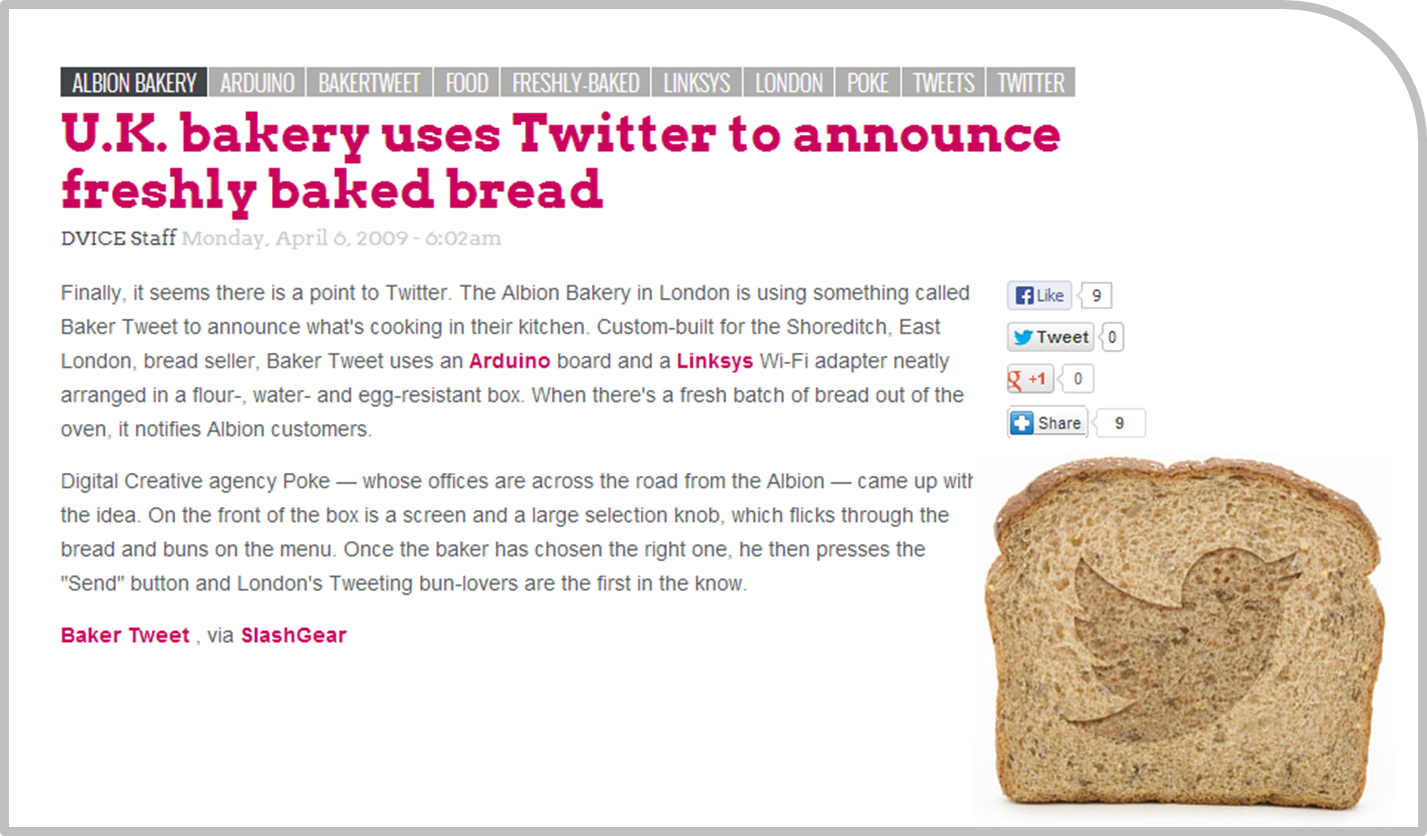Click the Twitter Tweet button

1050,337
